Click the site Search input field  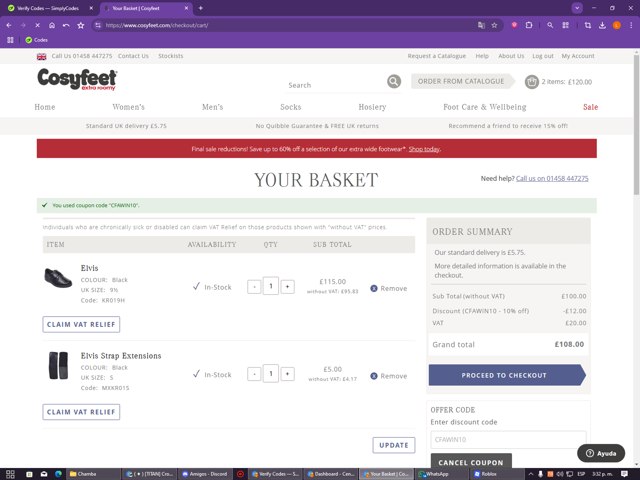click(335, 85)
